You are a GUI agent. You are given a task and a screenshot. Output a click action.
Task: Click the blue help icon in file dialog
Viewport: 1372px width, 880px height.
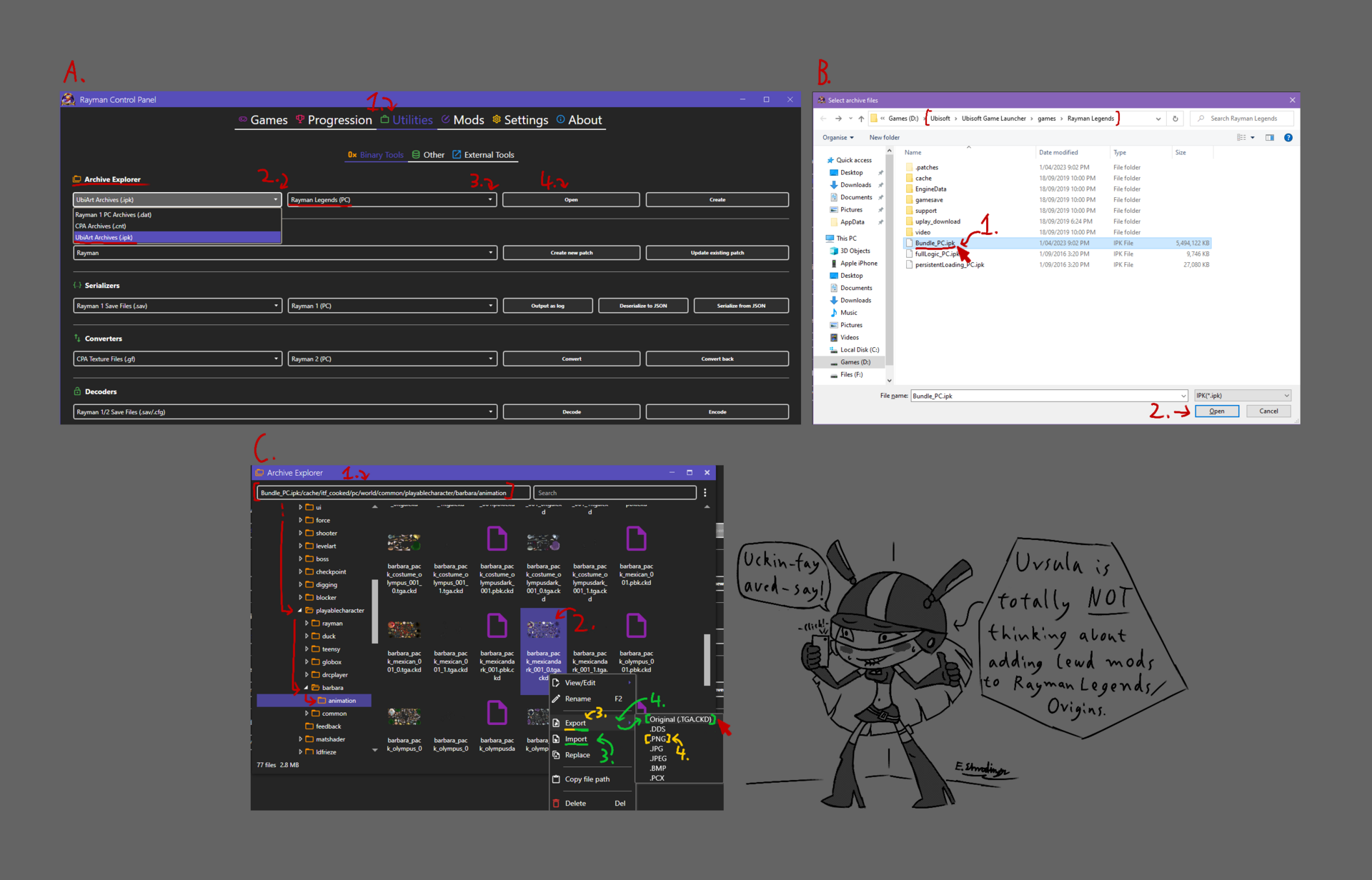click(1288, 138)
